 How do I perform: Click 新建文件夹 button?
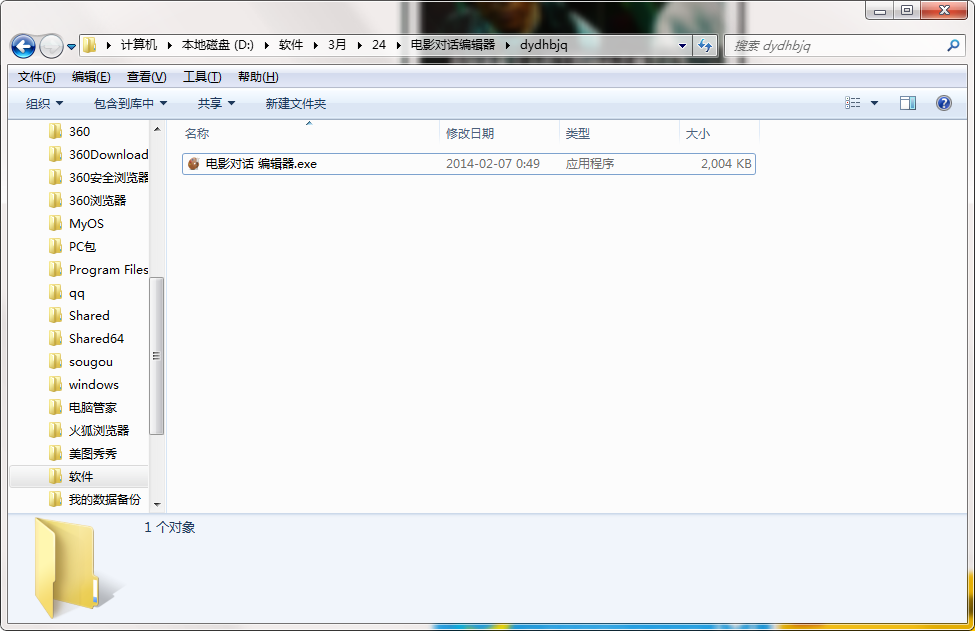click(x=295, y=103)
